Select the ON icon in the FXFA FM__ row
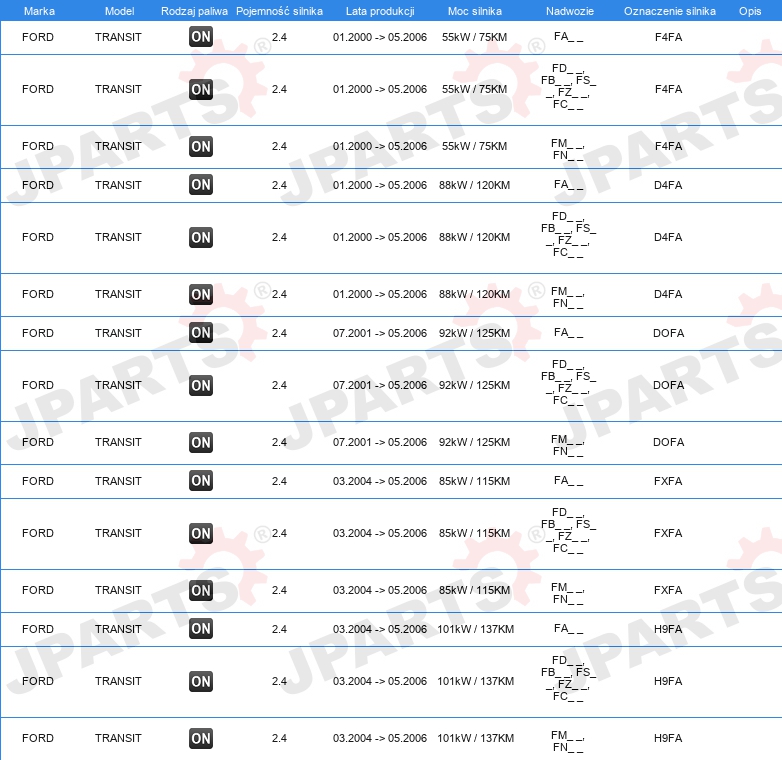The image size is (782, 760). point(201,590)
